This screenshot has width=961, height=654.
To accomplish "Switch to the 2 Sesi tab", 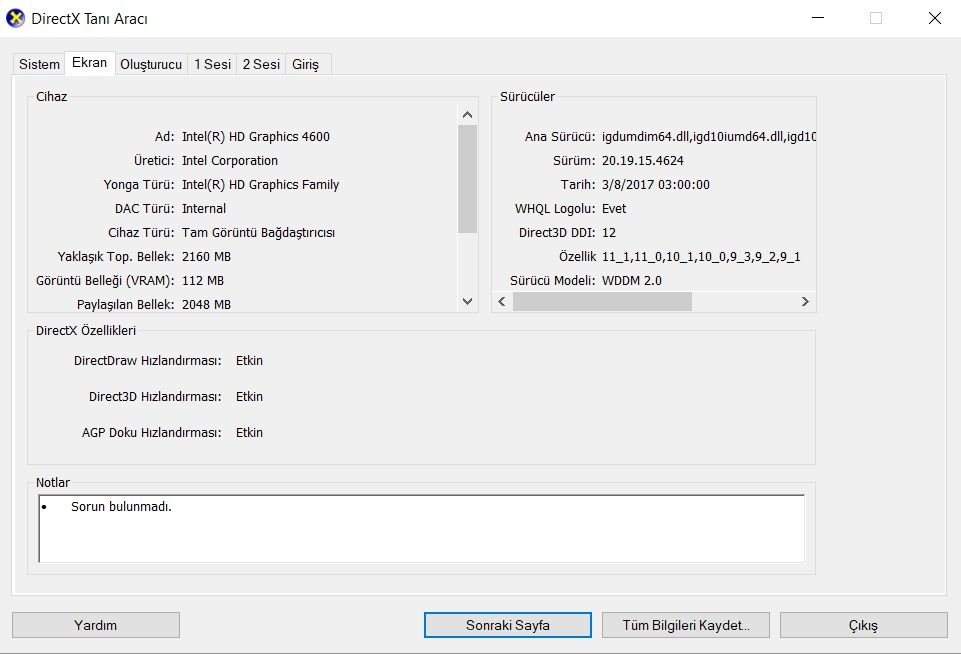I will tap(261, 64).
